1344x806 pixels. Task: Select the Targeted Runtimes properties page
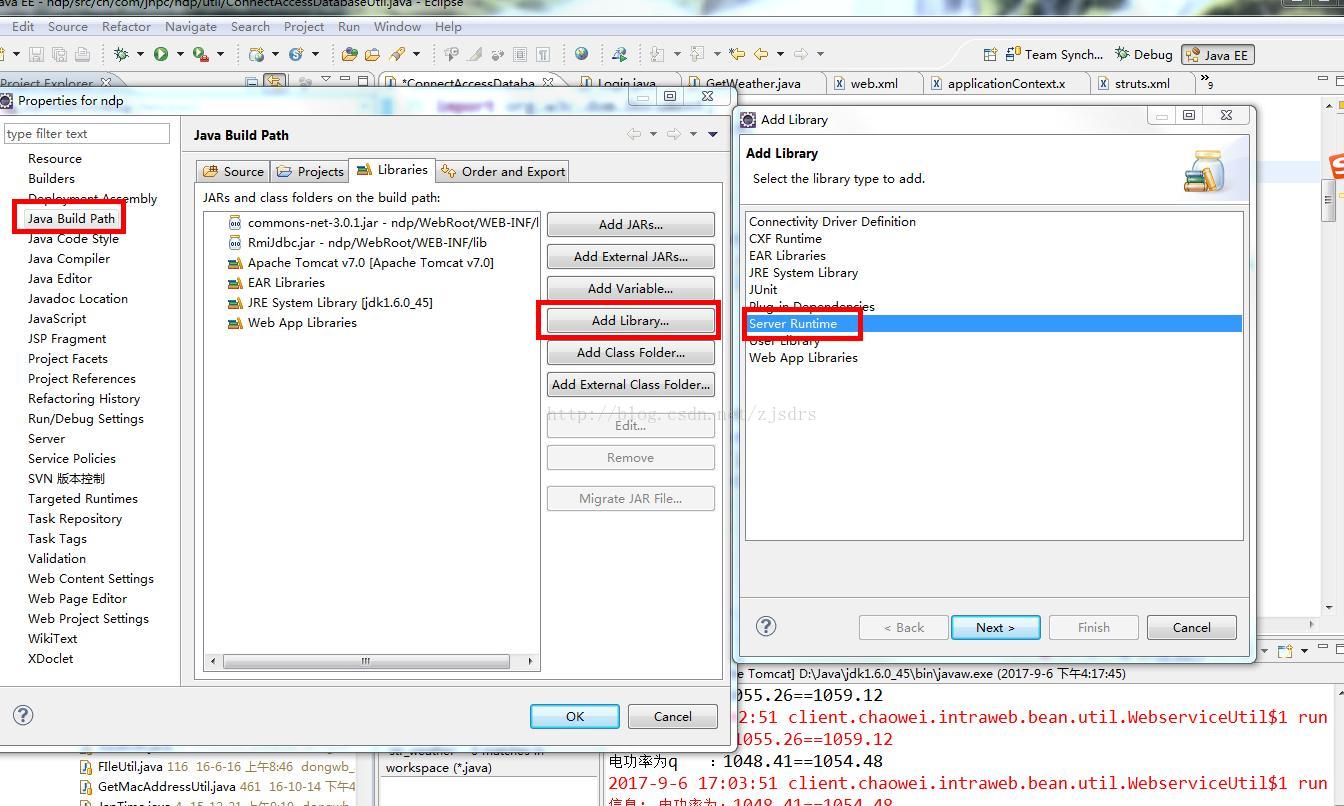click(x=83, y=498)
